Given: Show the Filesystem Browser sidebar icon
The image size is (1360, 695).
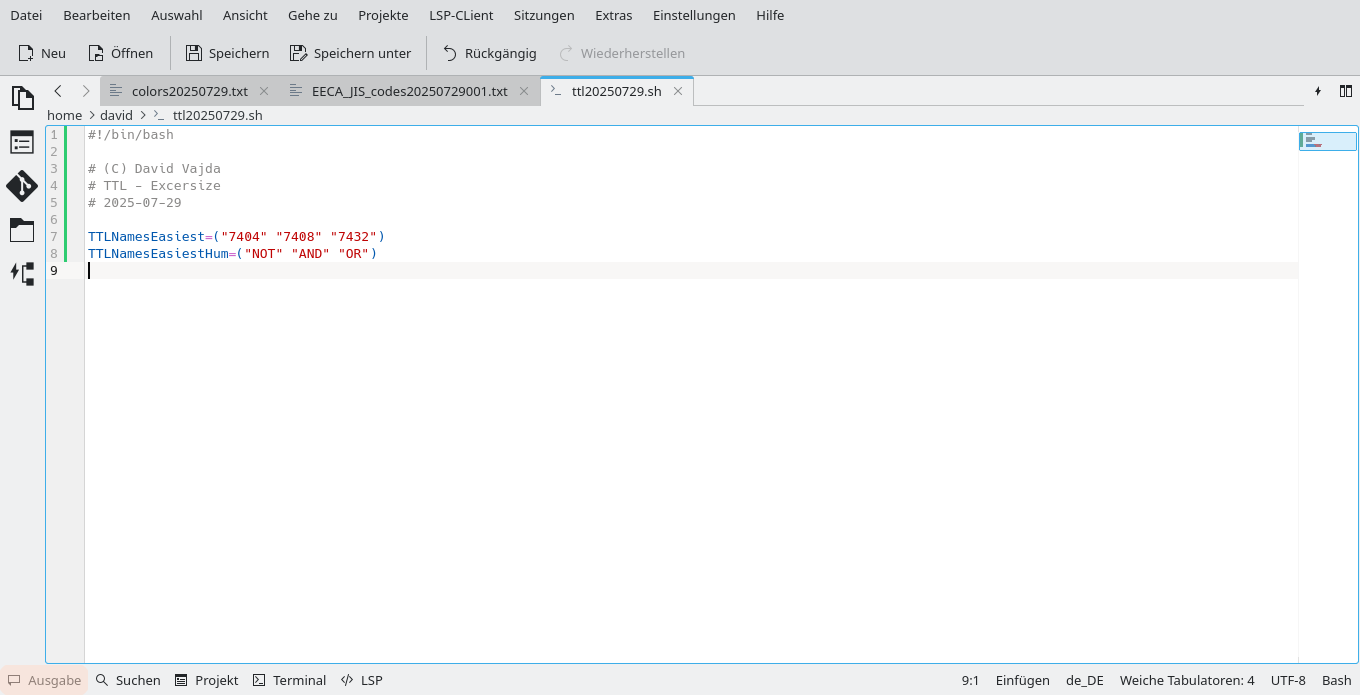Looking at the screenshot, I should pyautogui.click(x=22, y=230).
